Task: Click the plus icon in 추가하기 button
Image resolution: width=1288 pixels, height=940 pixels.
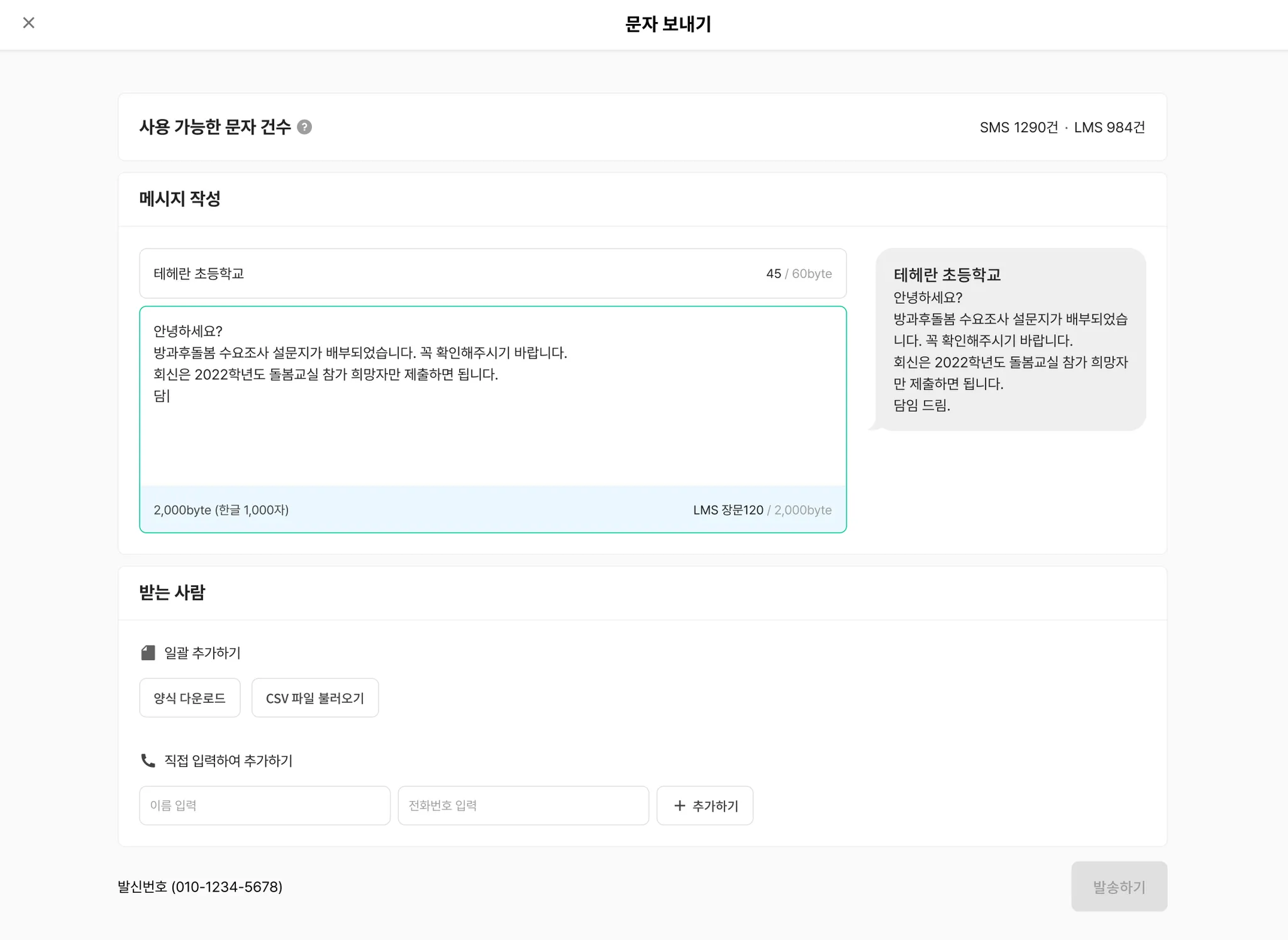Action: coord(679,805)
